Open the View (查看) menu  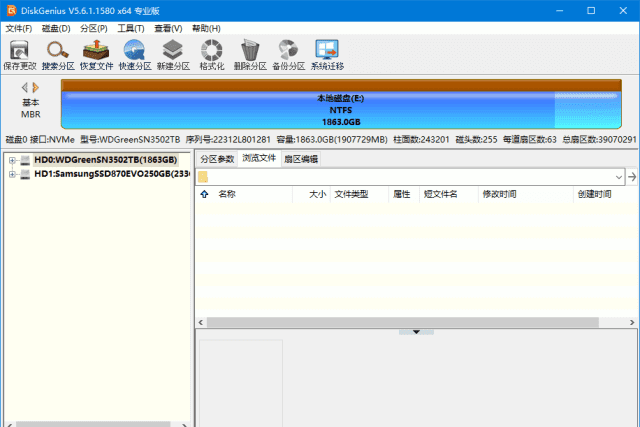168,28
